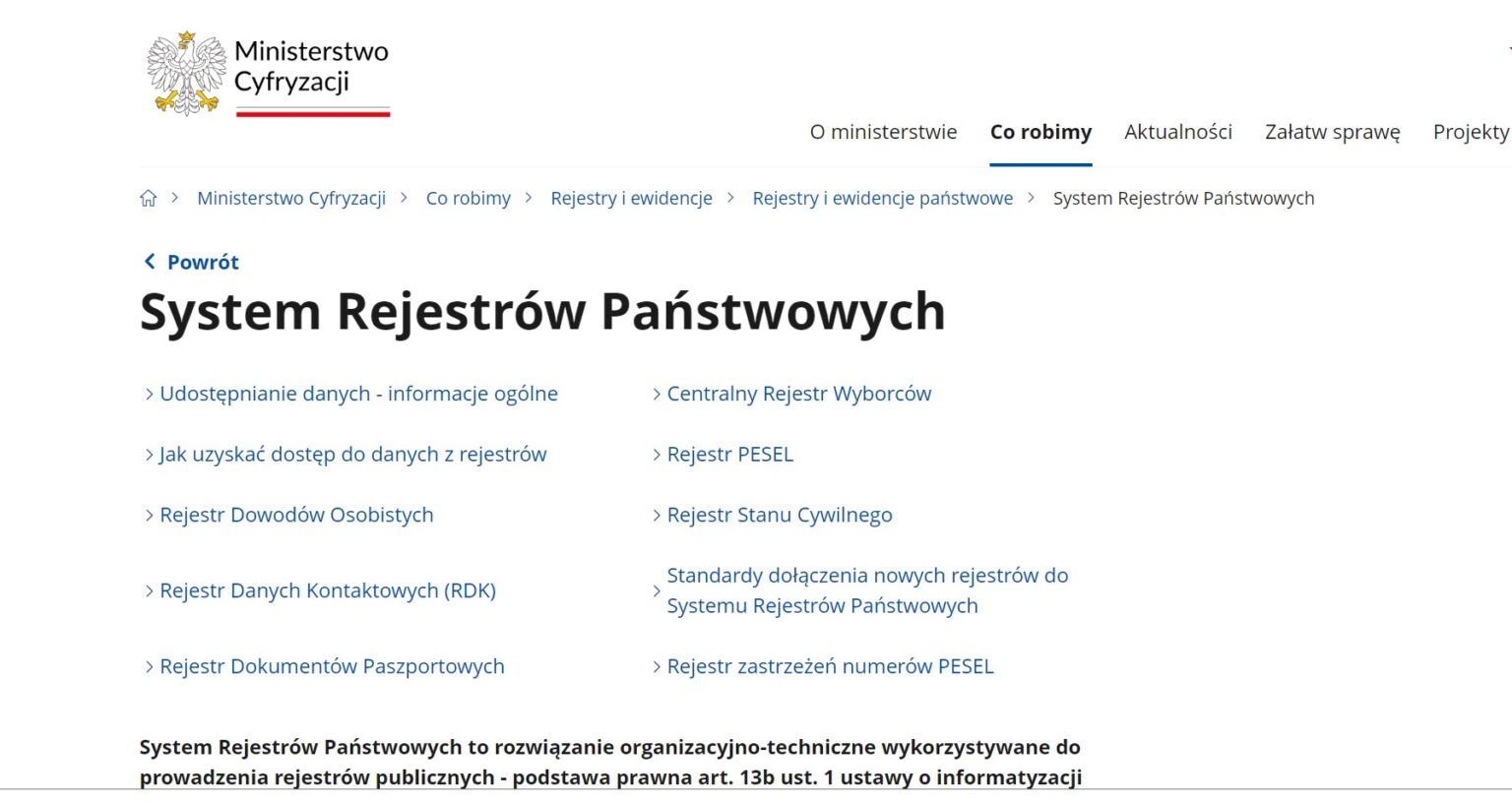Click the chevron before Rejestr Danych Kontaktowych
Screen dimensions: 1512x803
pyautogui.click(x=150, y=590)
